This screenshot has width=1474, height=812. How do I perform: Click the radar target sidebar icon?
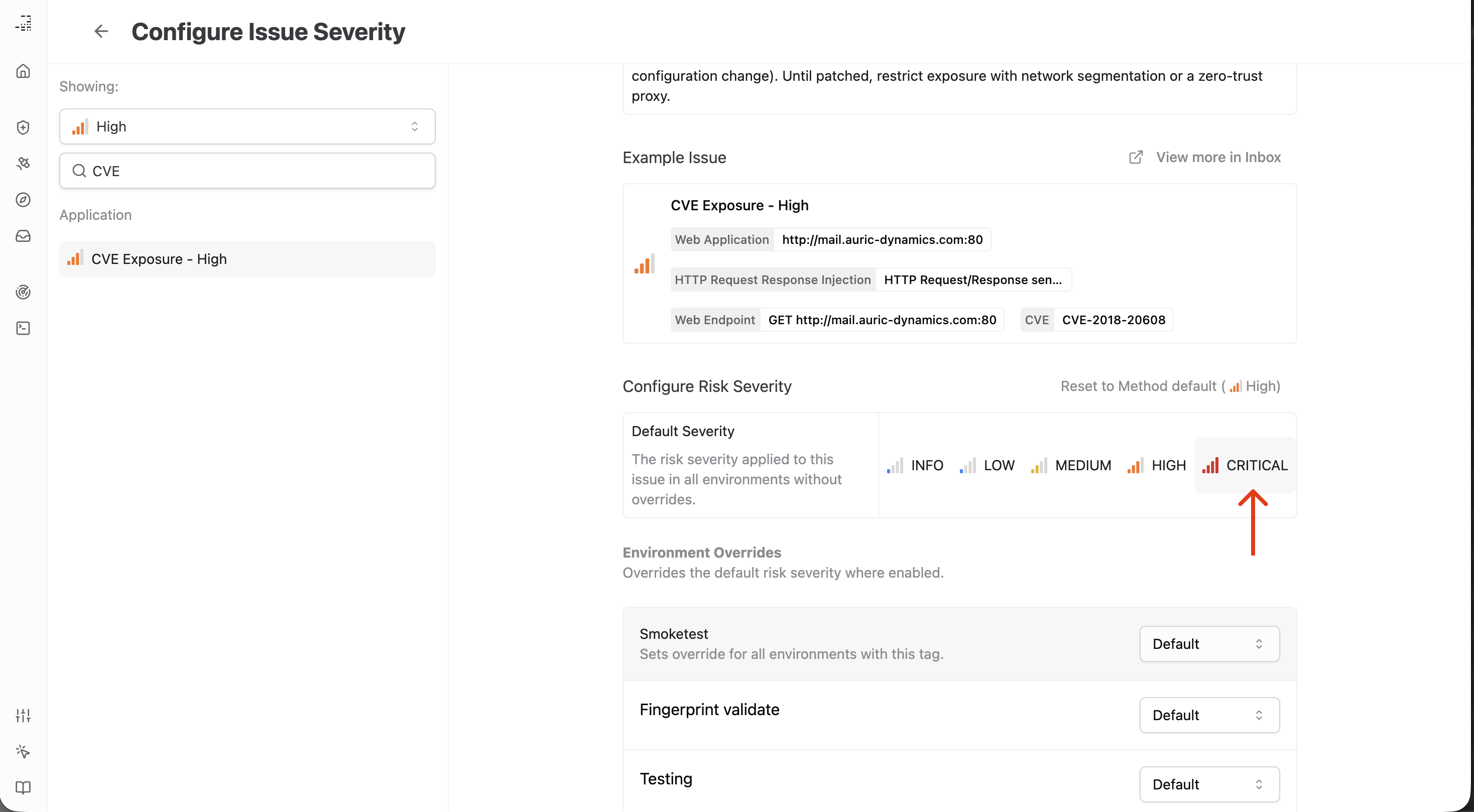(23, 292)
